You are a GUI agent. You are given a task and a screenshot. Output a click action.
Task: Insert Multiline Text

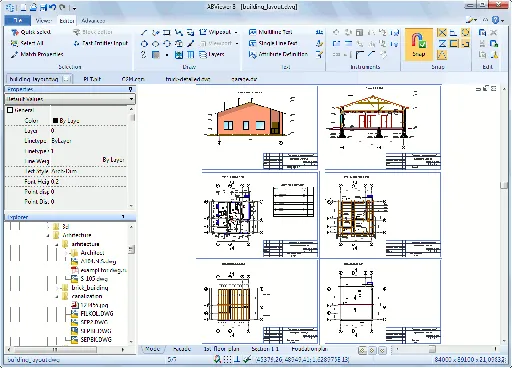click(x=270, y=32)
